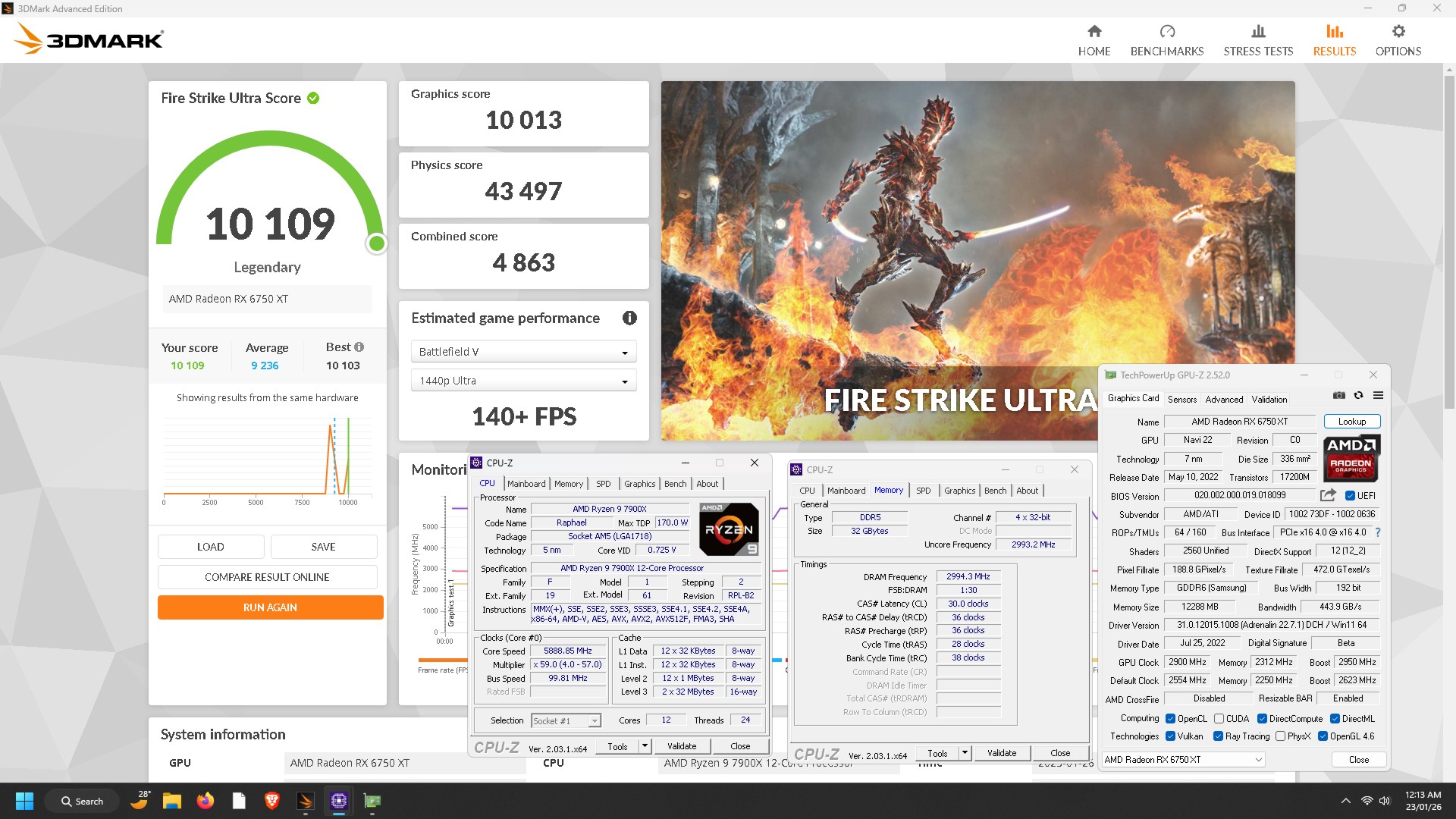
Task: Switch to 3DMark via taskbar icon
Action: click(x=305, y=801)
